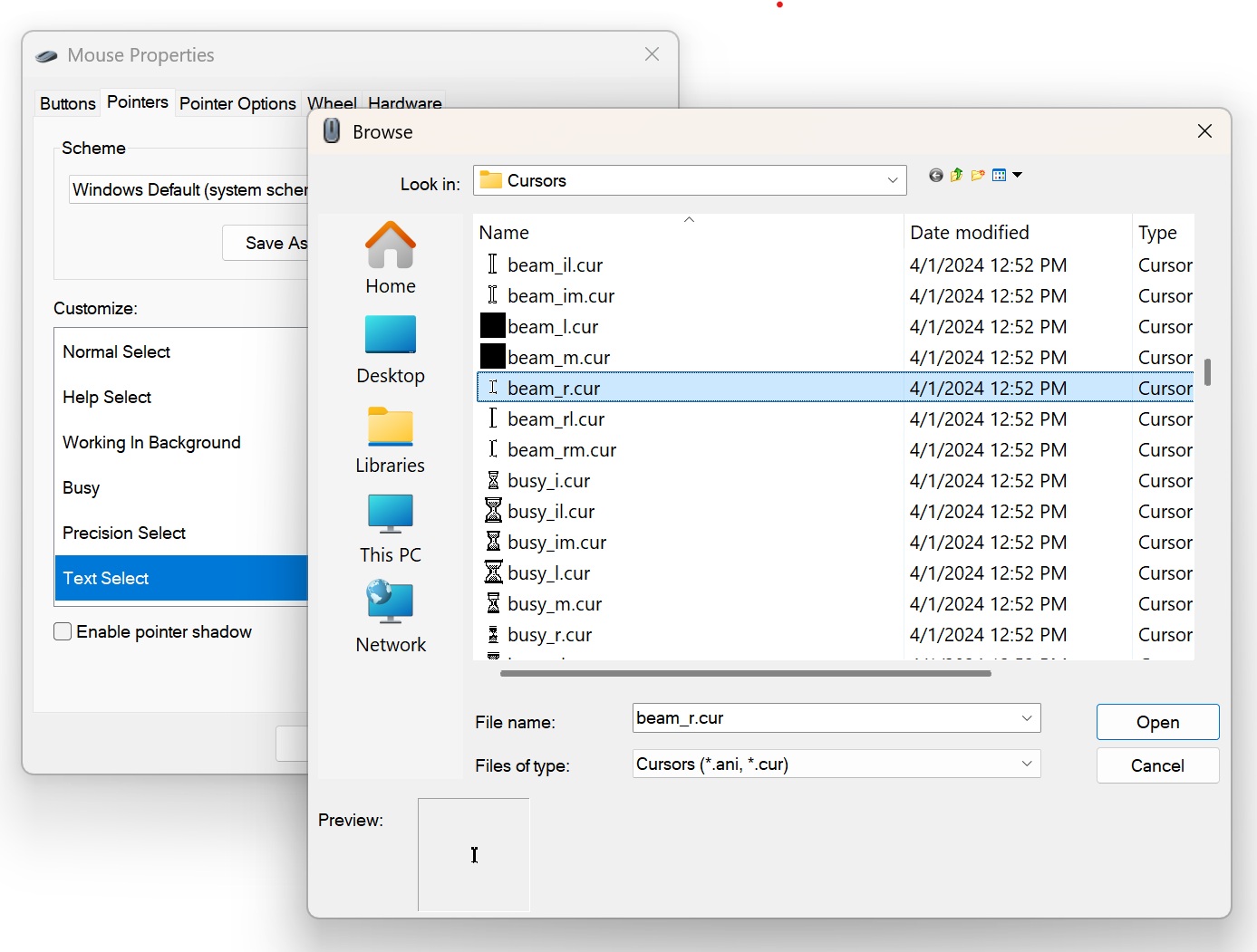1257x952 pixels.
Task: Jump to Desktop in the places bar
Action: [x=391, y=350]
